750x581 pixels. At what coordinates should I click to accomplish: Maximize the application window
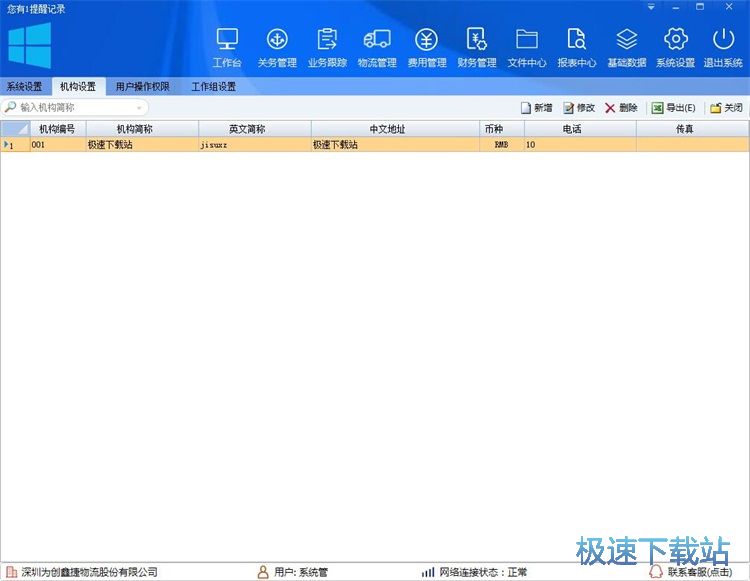tap(700, 7)
